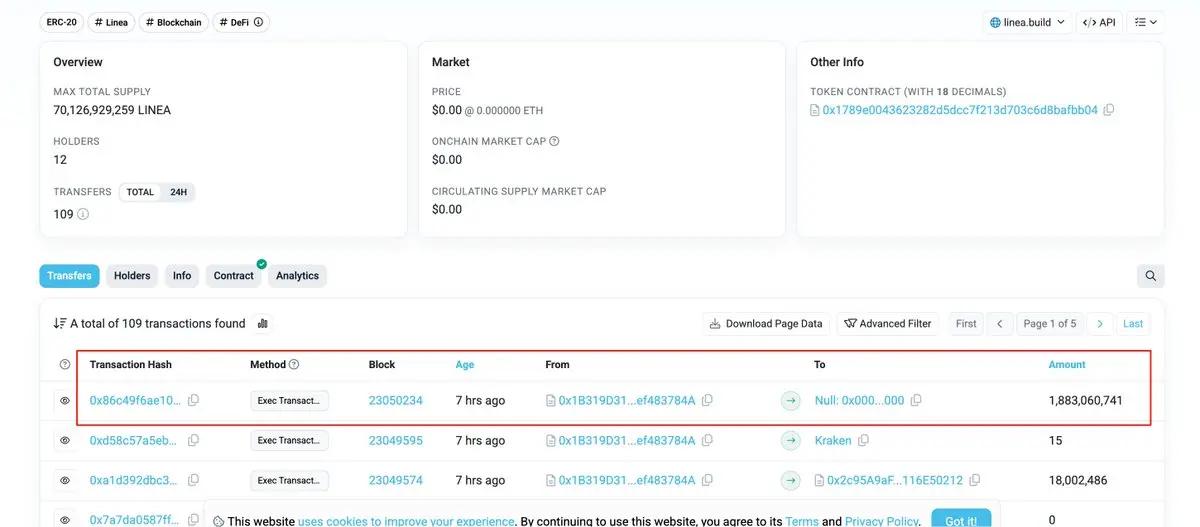Copy From address in block 23049574 row

[x=707, y=480]
